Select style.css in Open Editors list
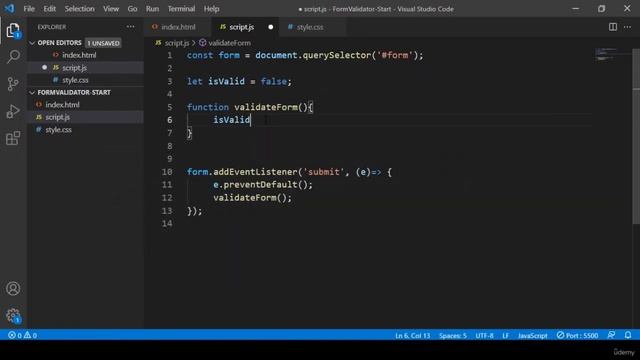 pyautogui.click(x=85, y=80)
